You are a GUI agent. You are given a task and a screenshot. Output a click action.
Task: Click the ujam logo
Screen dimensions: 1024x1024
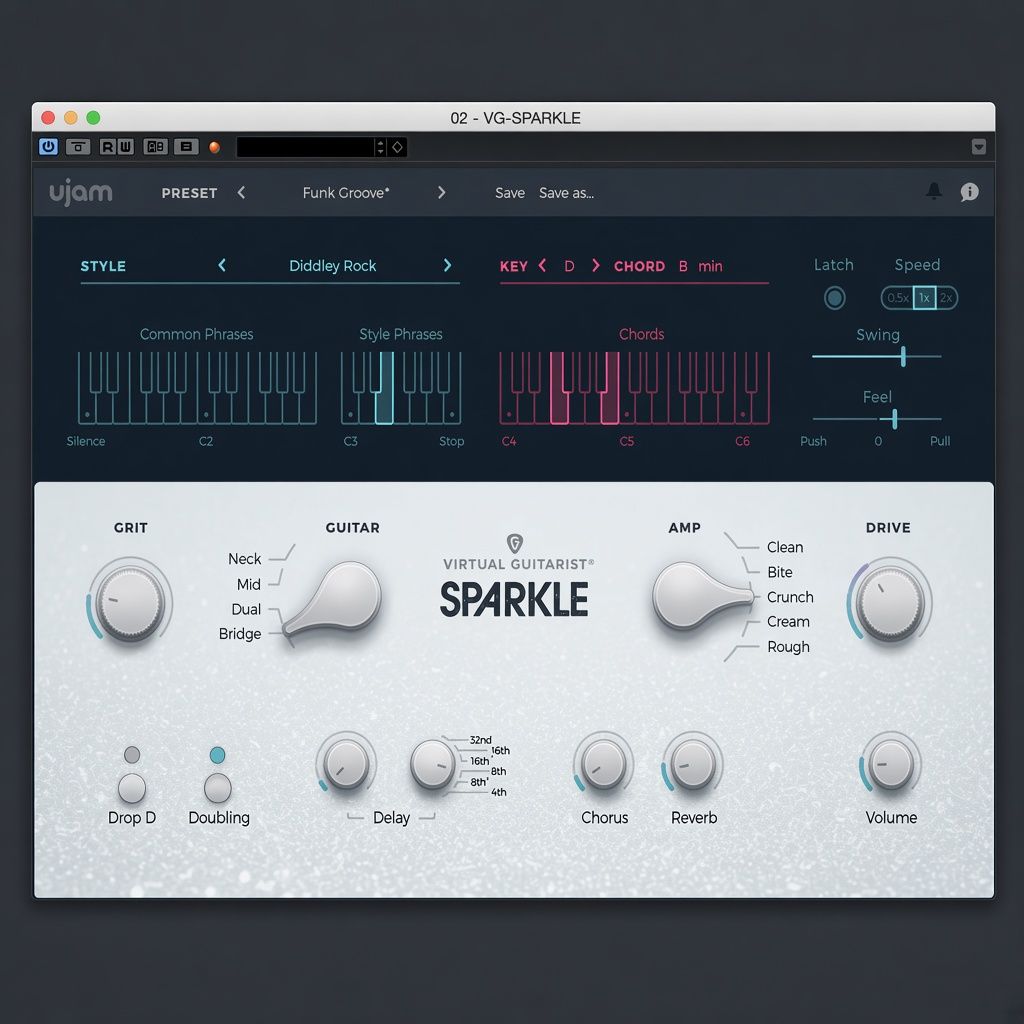tap(81, 193)
